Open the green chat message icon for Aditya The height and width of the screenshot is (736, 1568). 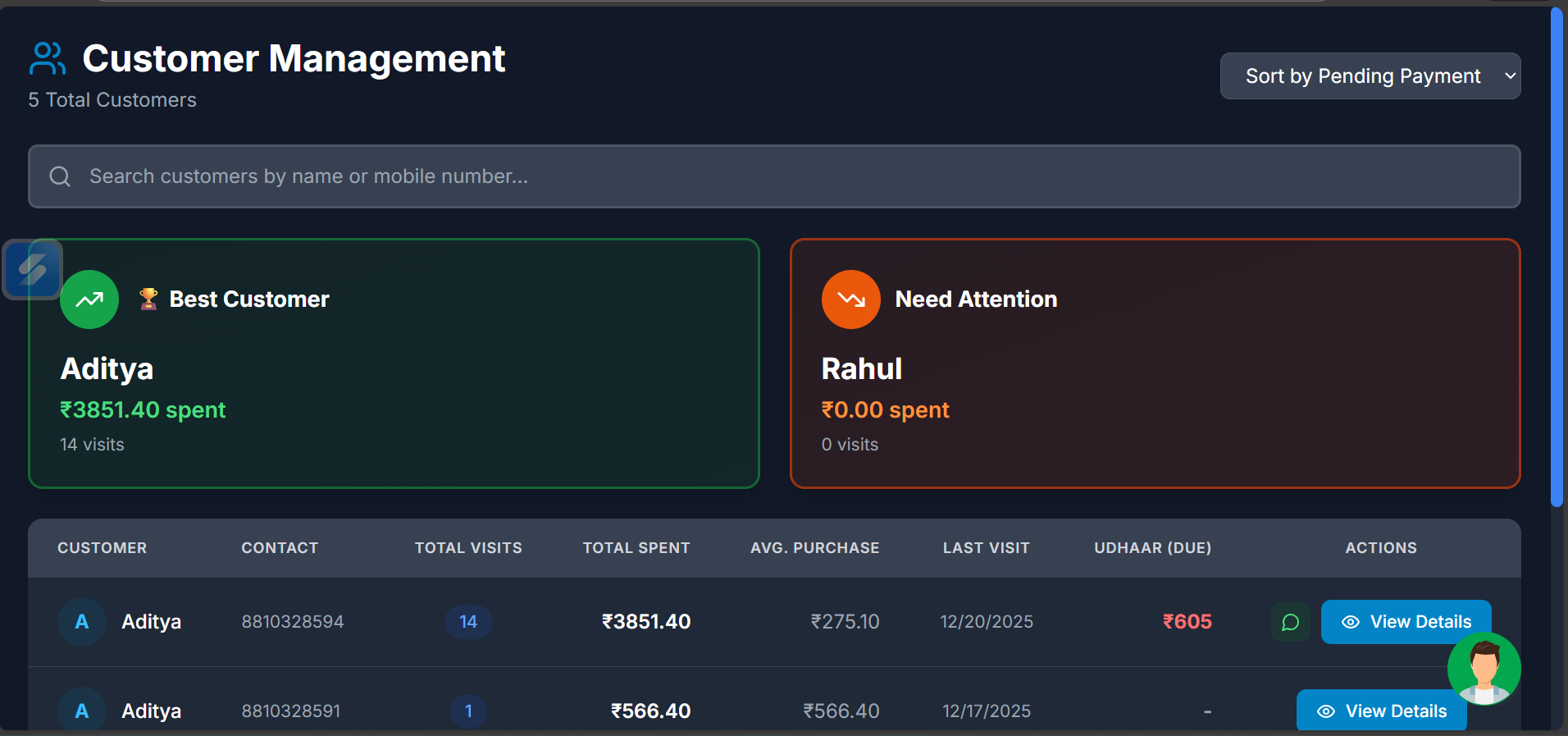[1290, 622]
